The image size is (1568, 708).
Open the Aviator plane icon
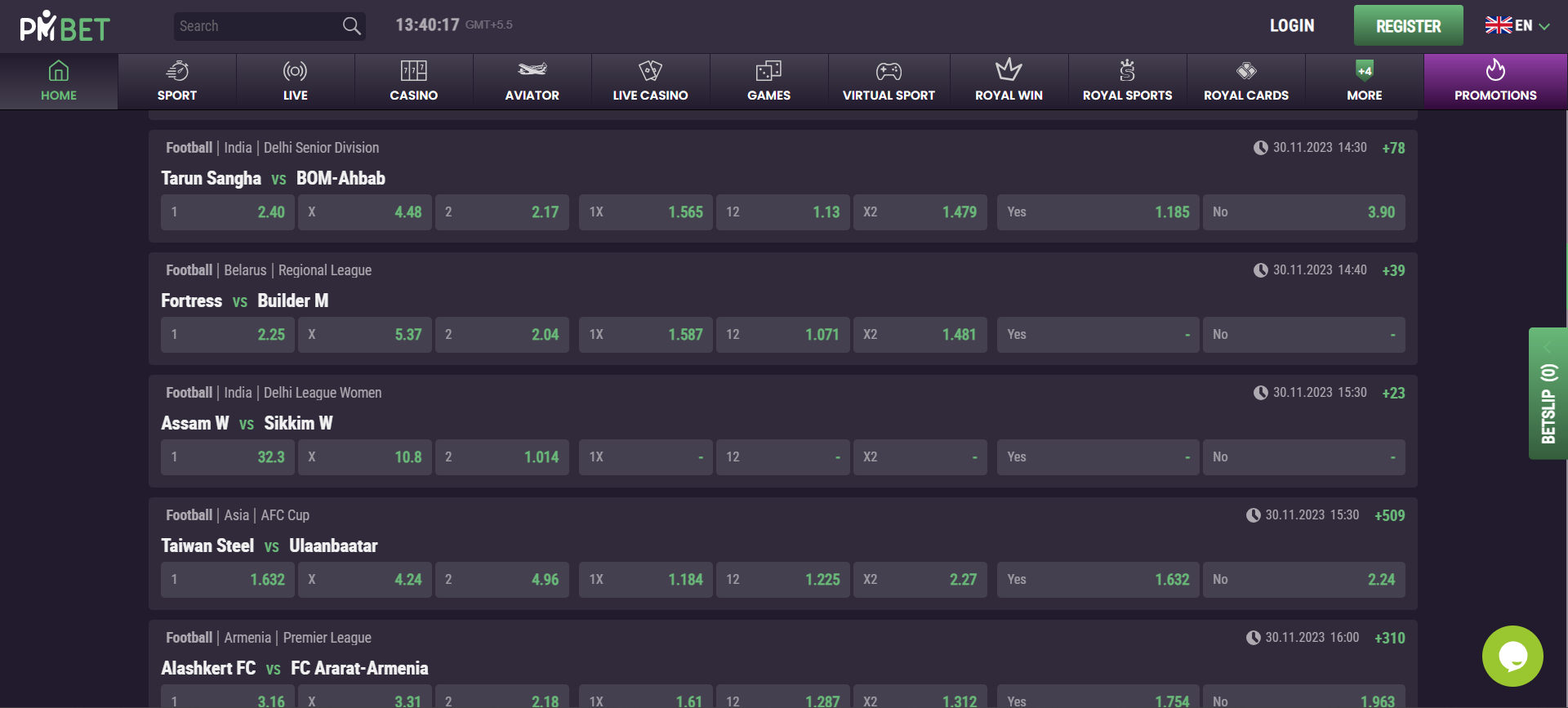tap(532, 70)
